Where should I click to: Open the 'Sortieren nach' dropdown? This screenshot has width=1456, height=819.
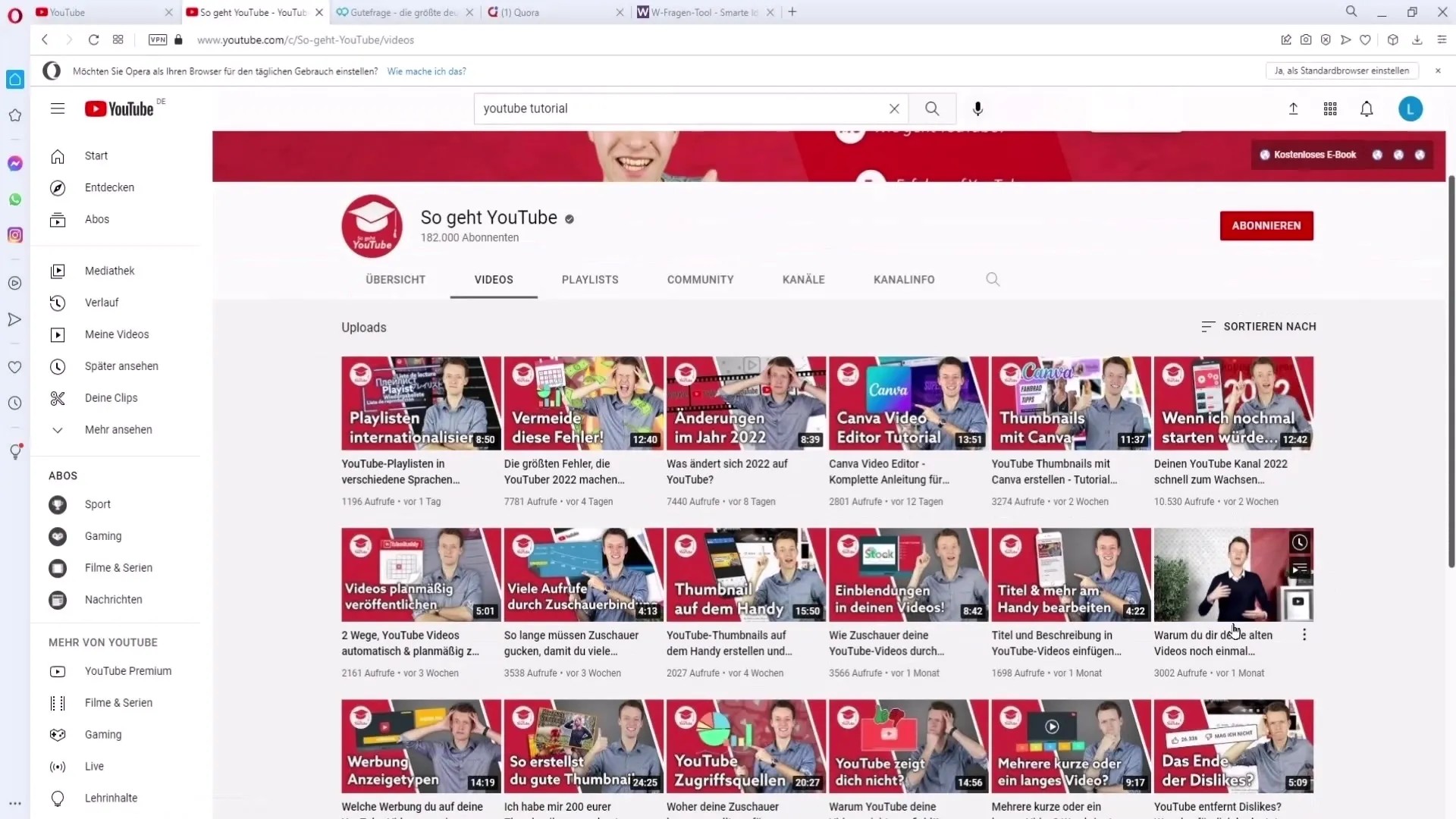[1259, 326]
